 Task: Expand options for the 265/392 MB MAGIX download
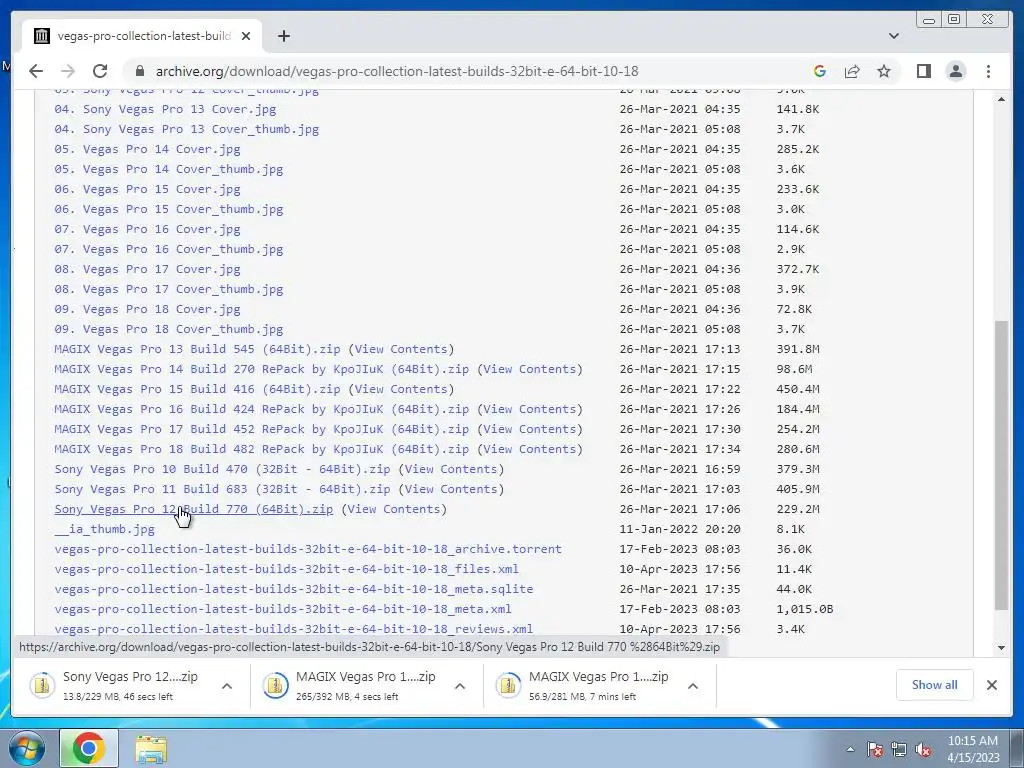click(460, 686)
